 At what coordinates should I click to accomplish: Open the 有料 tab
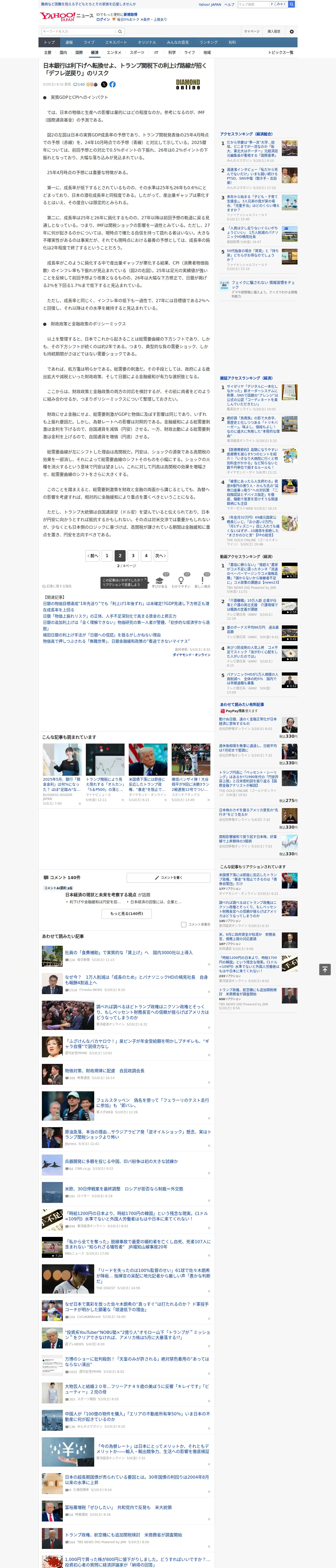coord(232,43)
